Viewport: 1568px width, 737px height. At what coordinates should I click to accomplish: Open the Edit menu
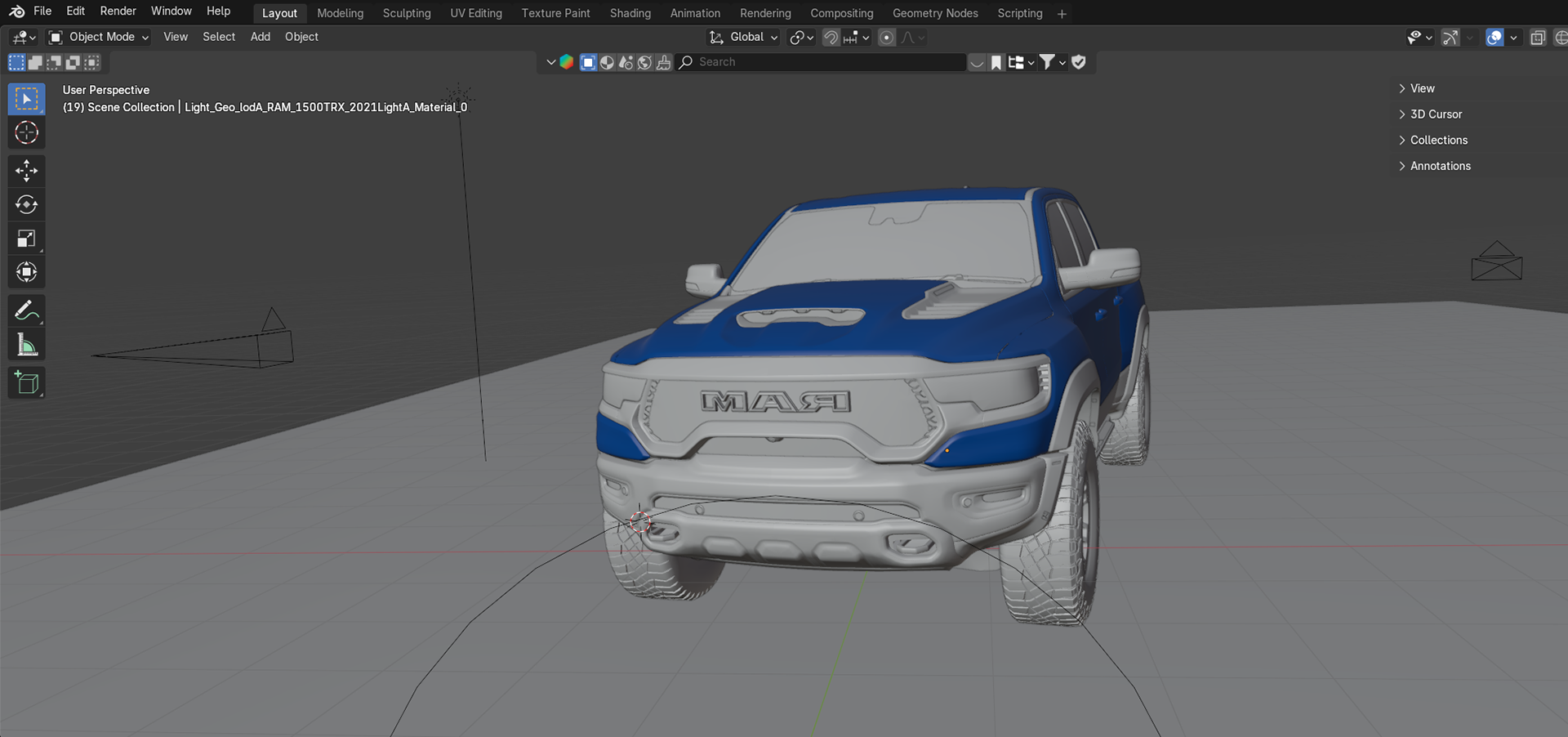click(76, 11)
